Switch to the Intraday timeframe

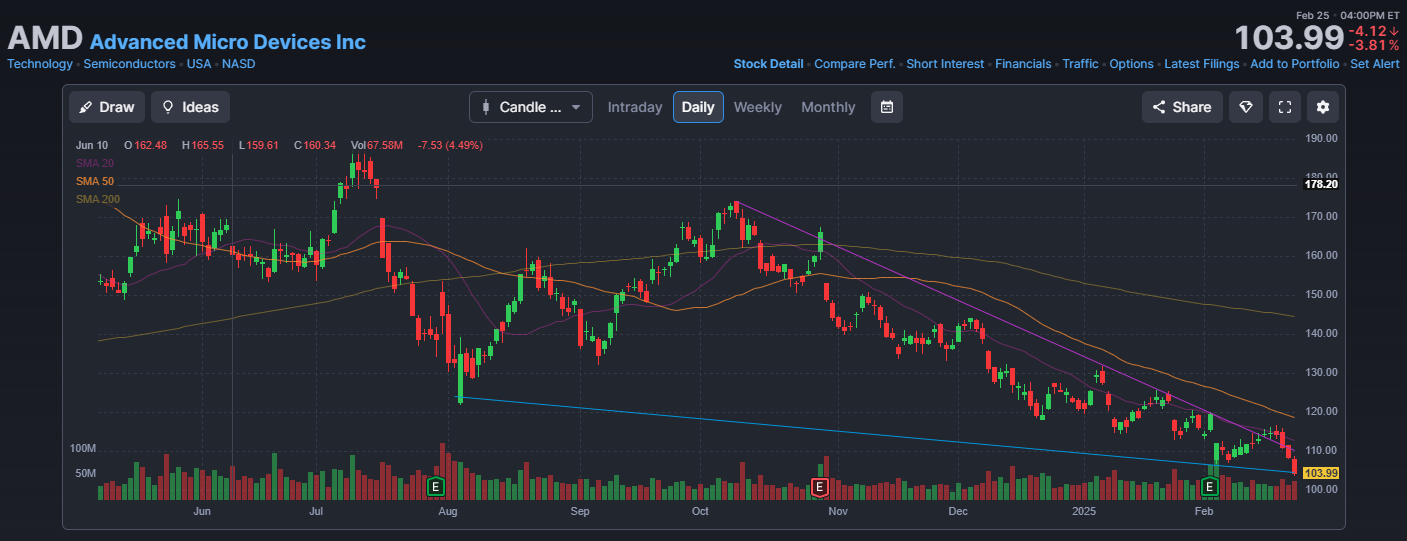(x=635, y=107)
